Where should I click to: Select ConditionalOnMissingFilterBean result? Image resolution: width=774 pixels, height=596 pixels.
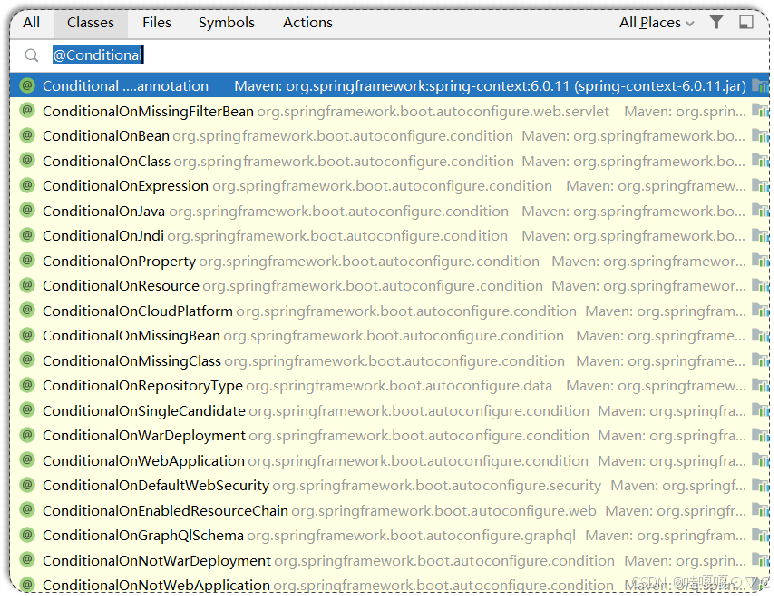point(389,111)
